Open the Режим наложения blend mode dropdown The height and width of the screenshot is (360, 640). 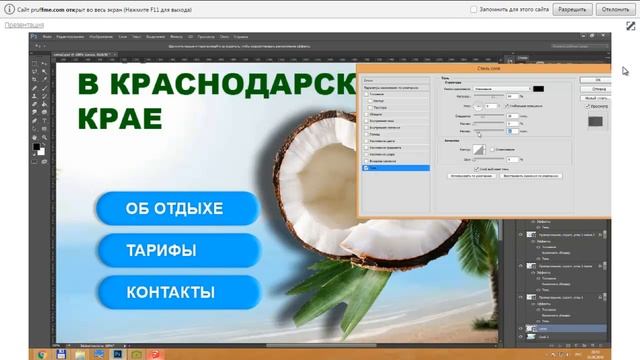[502, 89]
